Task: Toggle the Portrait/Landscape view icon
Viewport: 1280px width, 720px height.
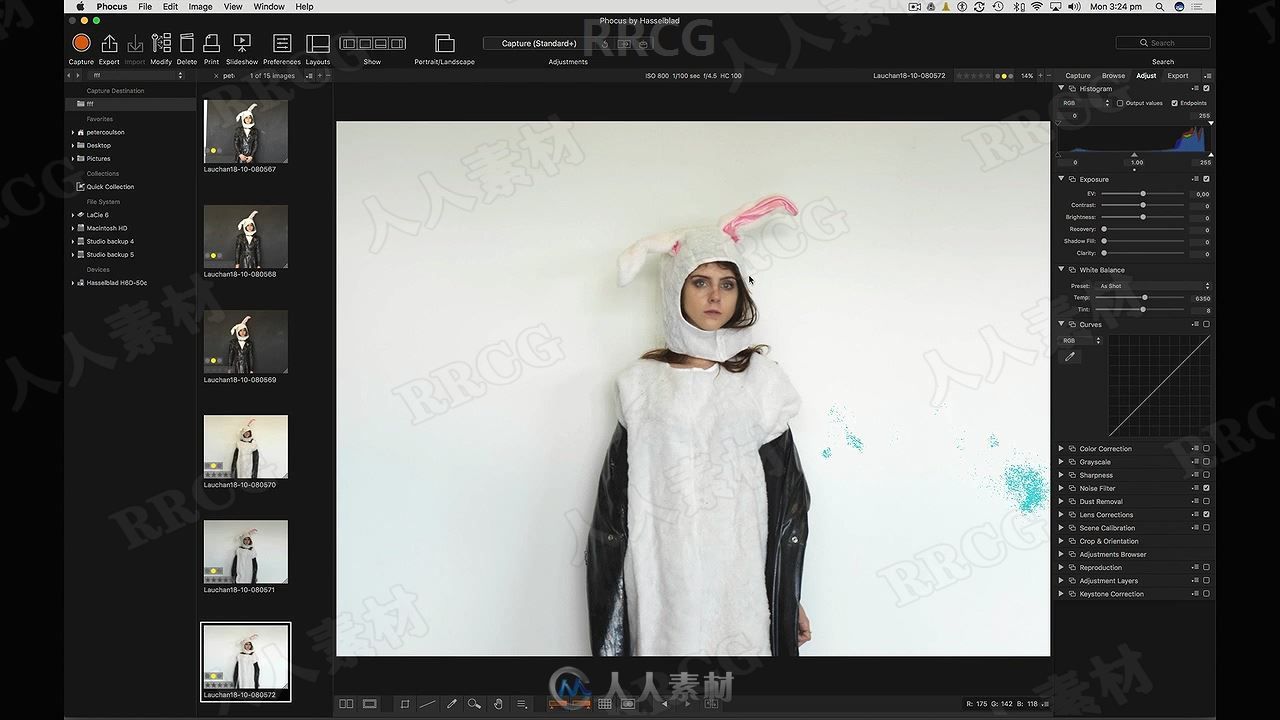Action: (x=445, y=43)
